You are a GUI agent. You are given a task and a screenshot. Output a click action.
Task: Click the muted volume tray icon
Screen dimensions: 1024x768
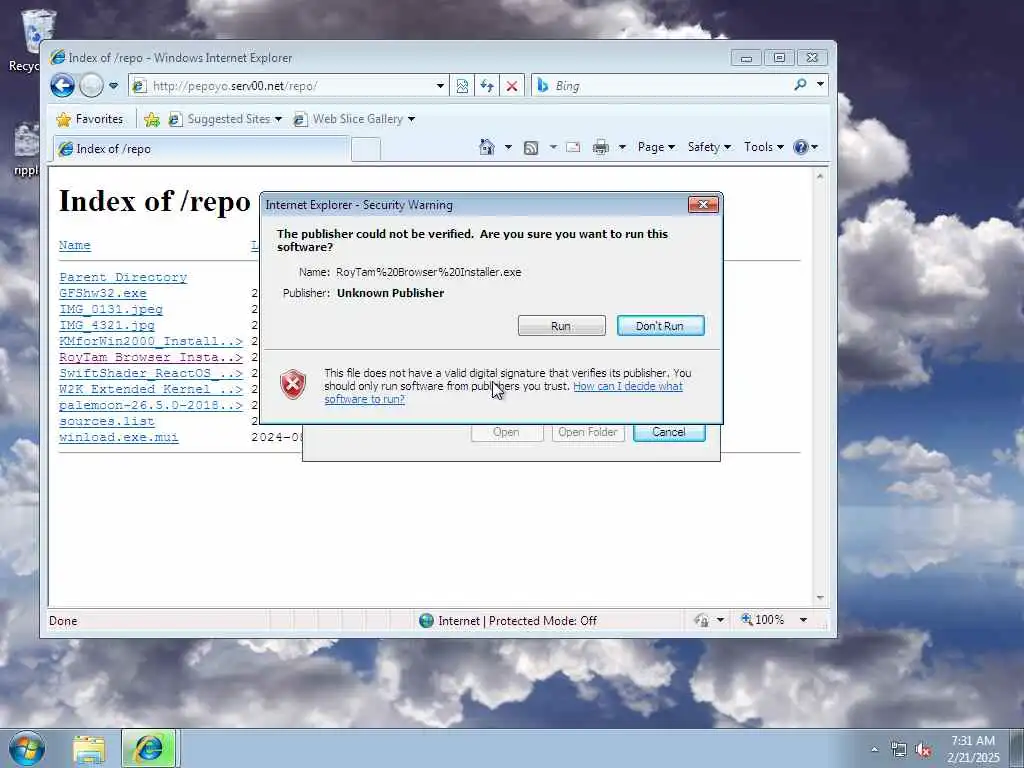923,750
